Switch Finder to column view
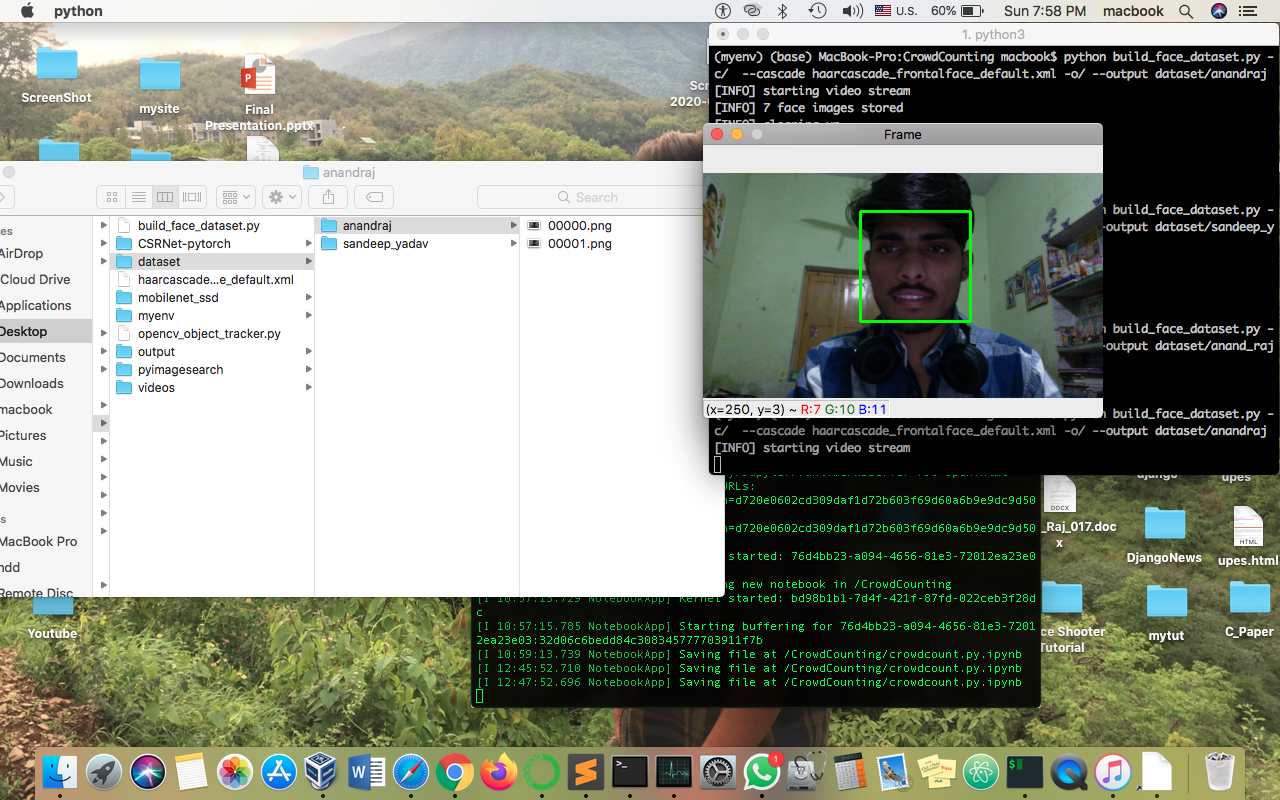The width and height of the screenshot is (1280, 800). [166, 197]
